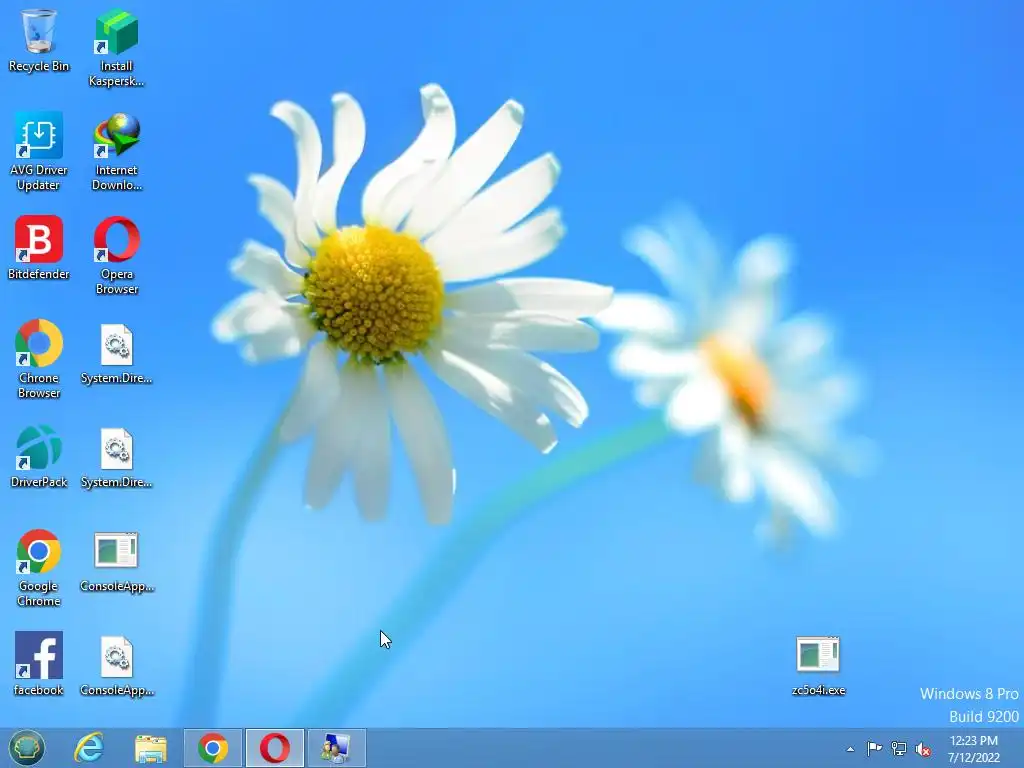Open the clock showing 12:23 PM
This screenshot has width=1024, height=768.
coord(974,748)
